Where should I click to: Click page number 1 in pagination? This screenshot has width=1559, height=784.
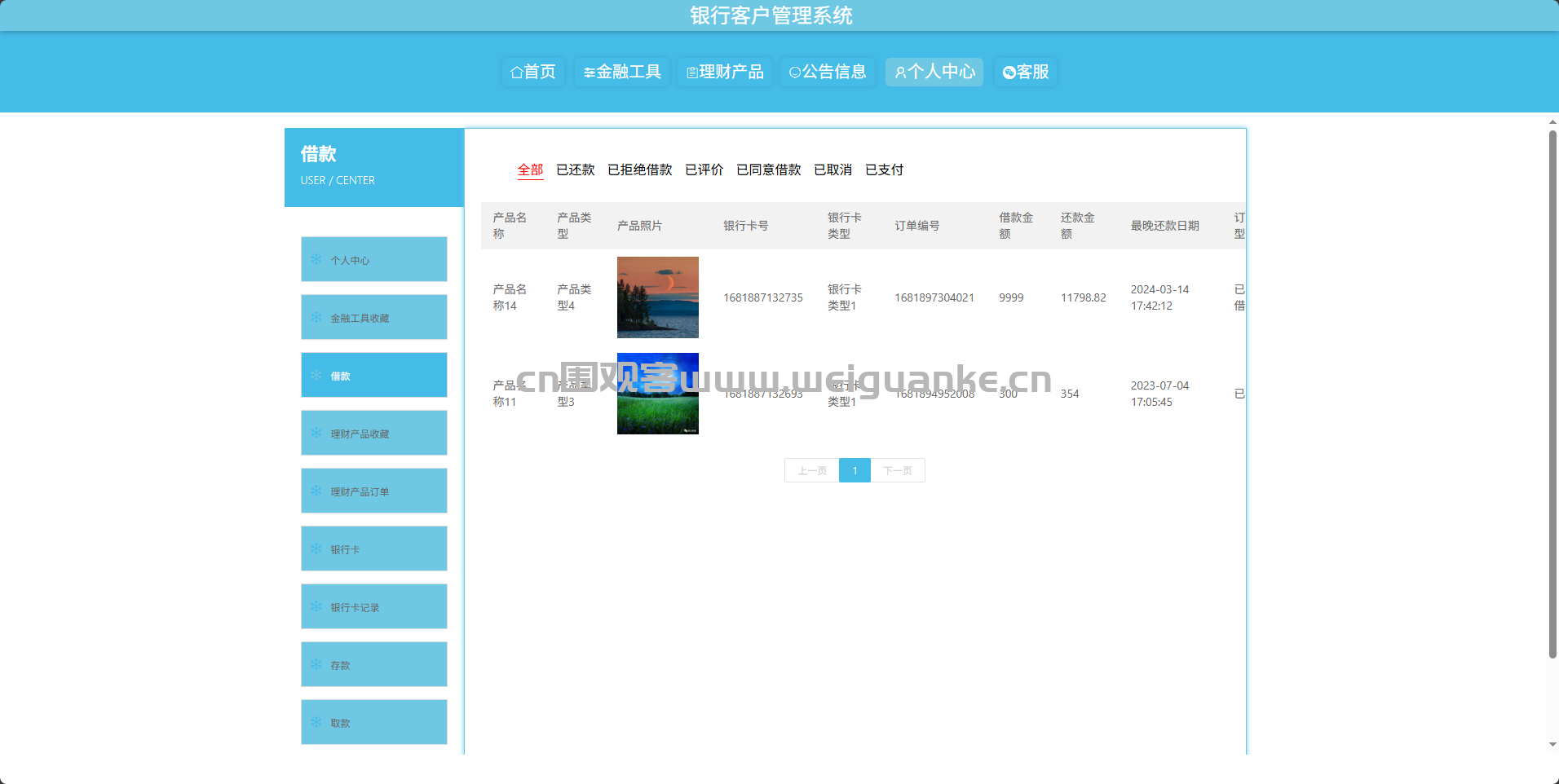coord(855,470)
